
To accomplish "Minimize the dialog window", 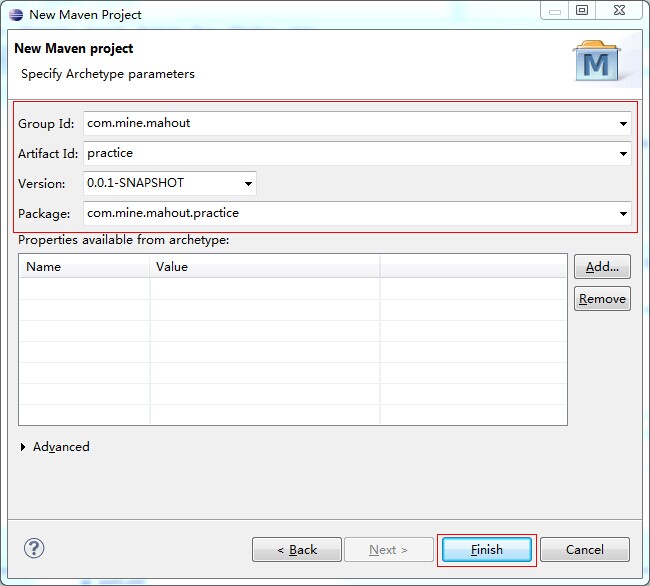I will (x=555, y=10).
